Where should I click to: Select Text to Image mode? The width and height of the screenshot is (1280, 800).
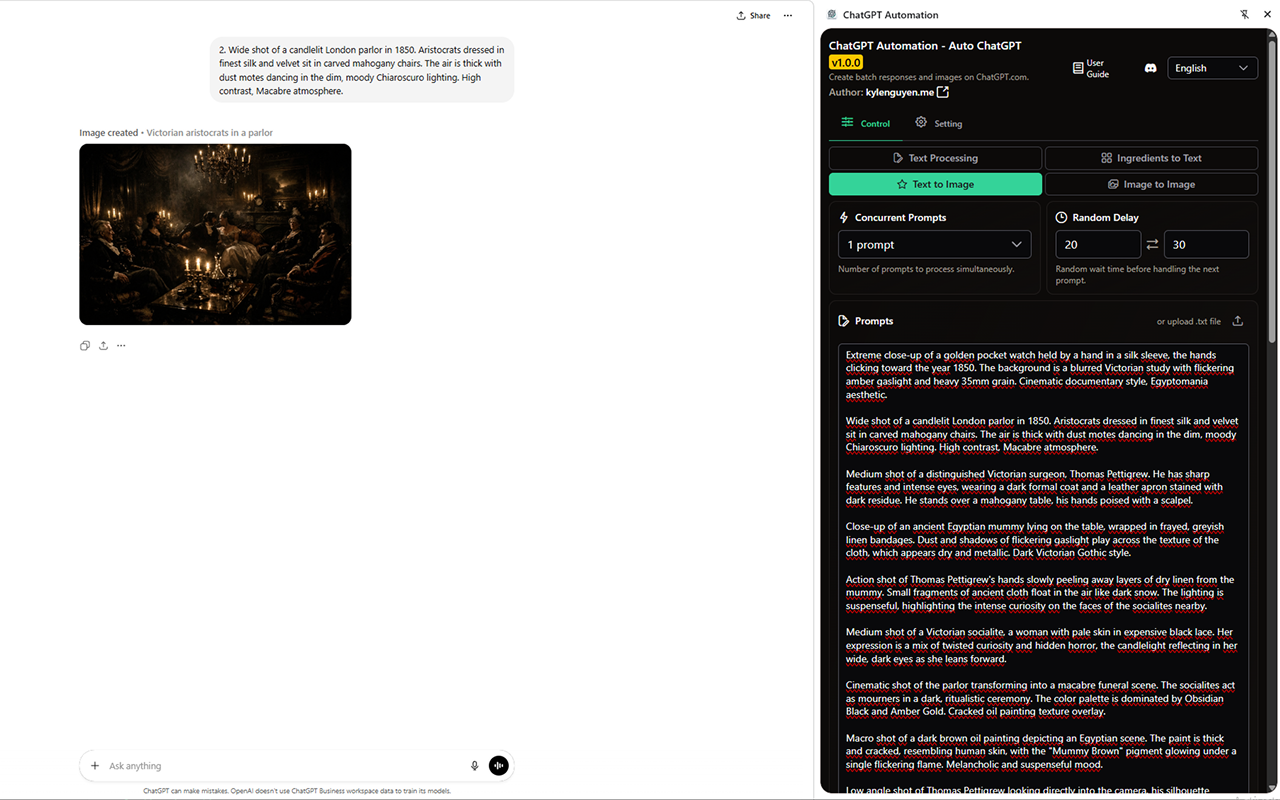(x=935, y=184)
